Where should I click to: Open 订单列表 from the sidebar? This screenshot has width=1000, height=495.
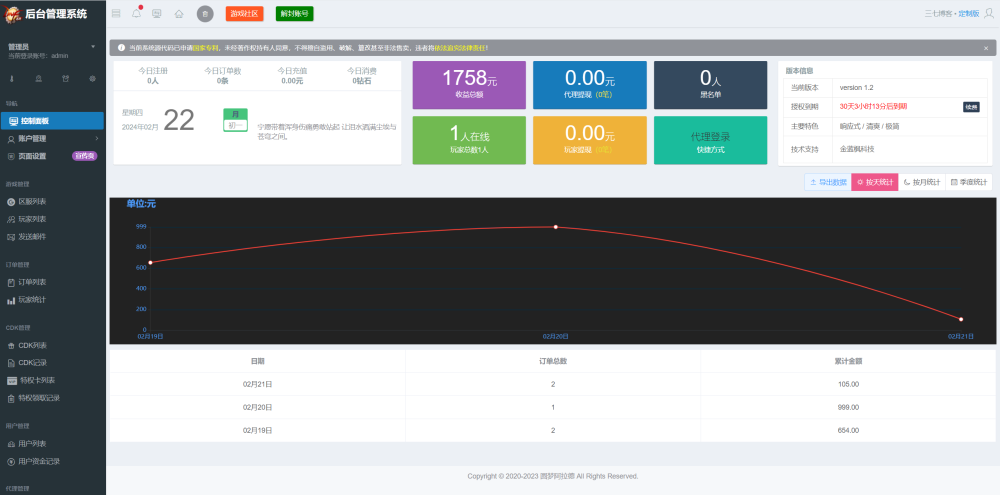tap(32, 282)
